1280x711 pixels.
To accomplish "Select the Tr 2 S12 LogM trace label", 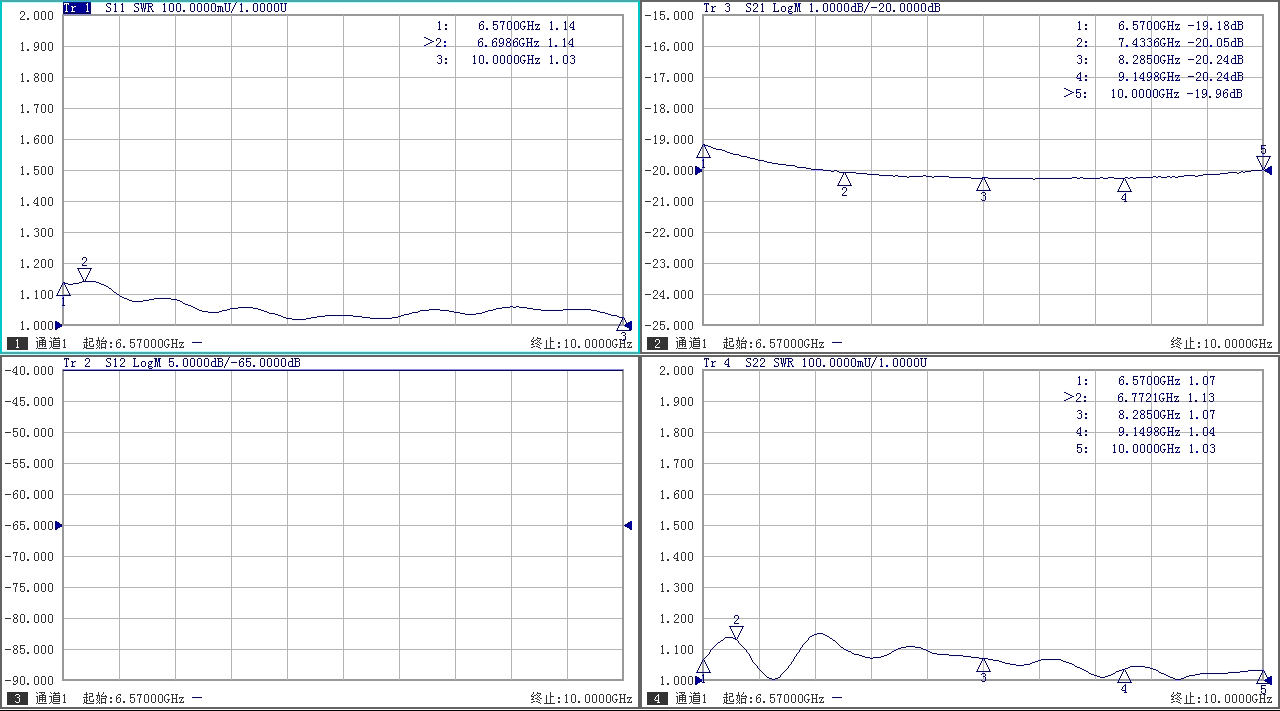I will coord(180,363).
